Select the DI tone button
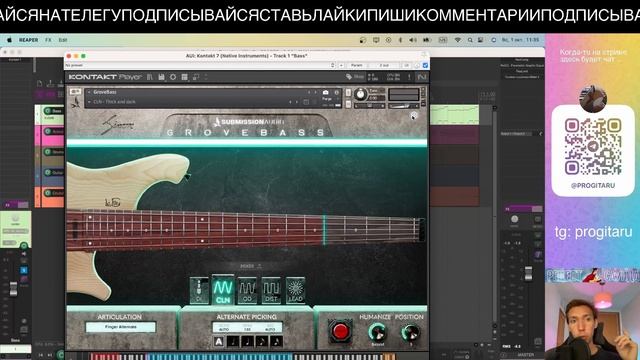The image size is (640, 360). pos(199,290)
